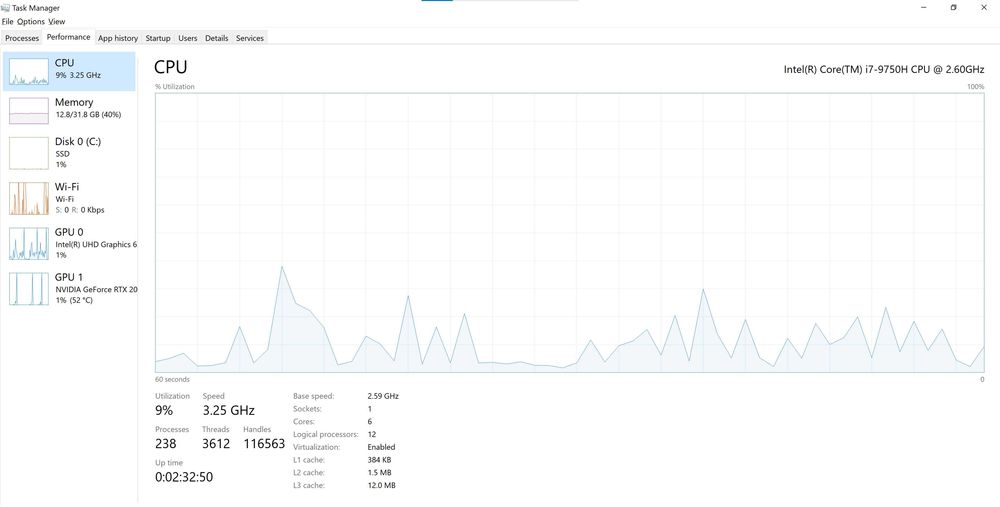1000x507 pixels.
Task: Switch to the Startup tab
Action: click(158, 38)
